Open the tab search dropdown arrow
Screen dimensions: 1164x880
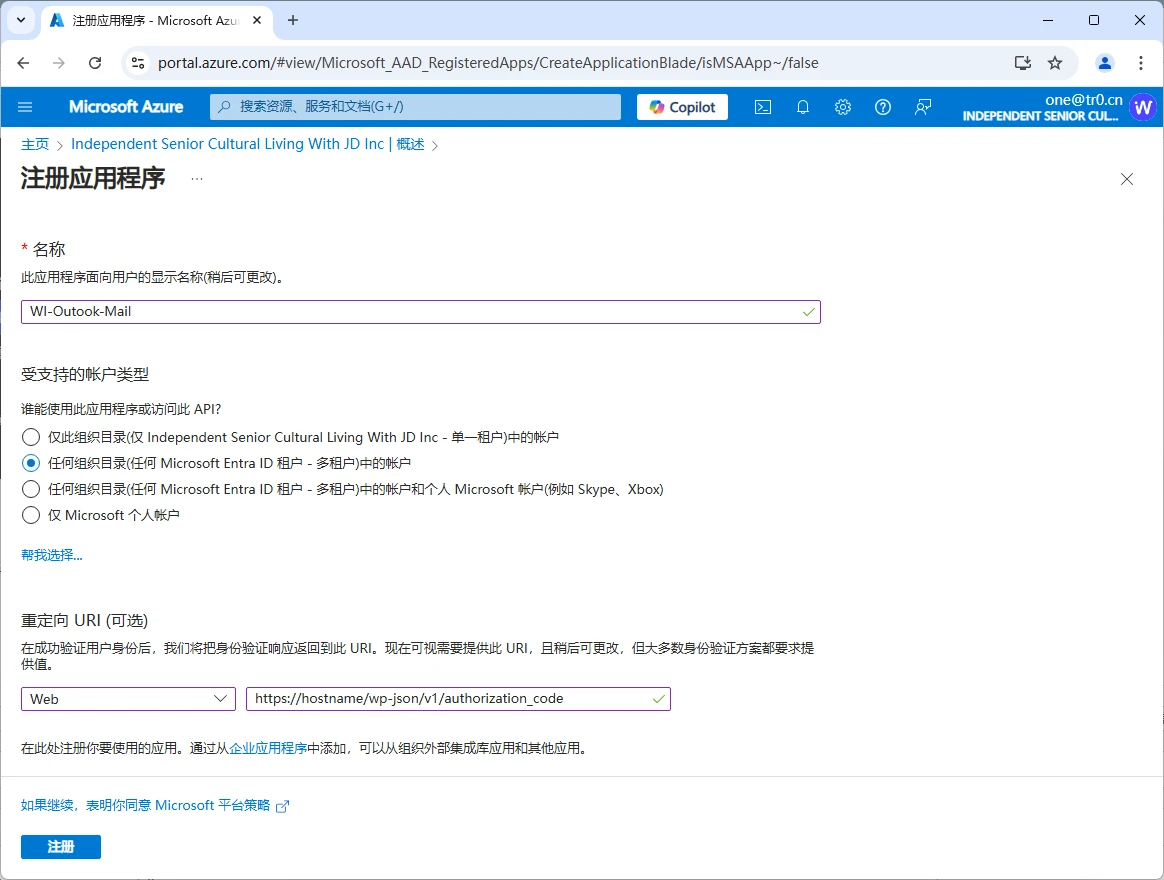point(21,20)
